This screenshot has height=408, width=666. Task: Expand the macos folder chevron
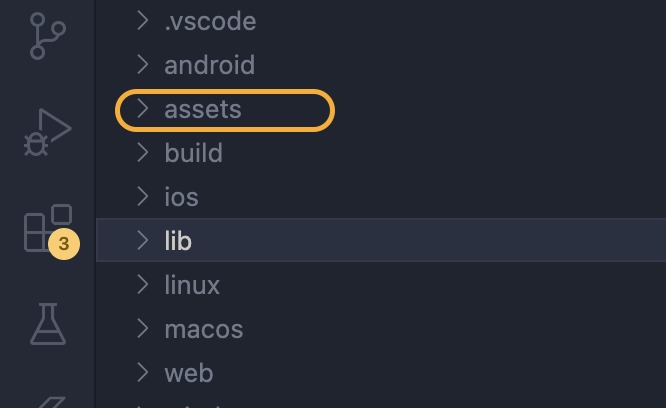point(143,329)
